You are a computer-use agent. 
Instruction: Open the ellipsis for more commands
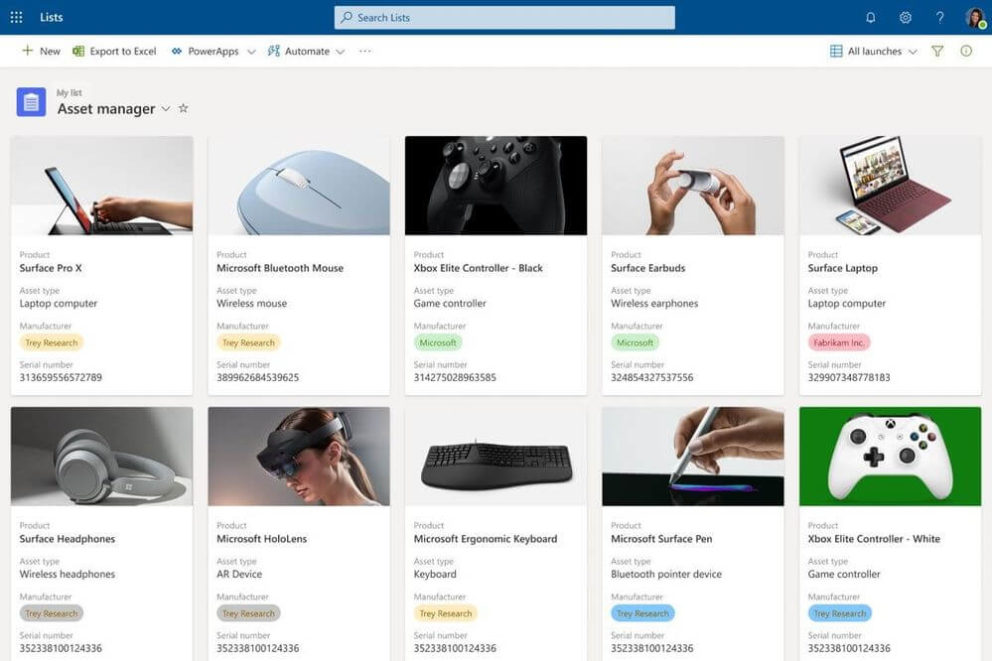click(364, 51)
